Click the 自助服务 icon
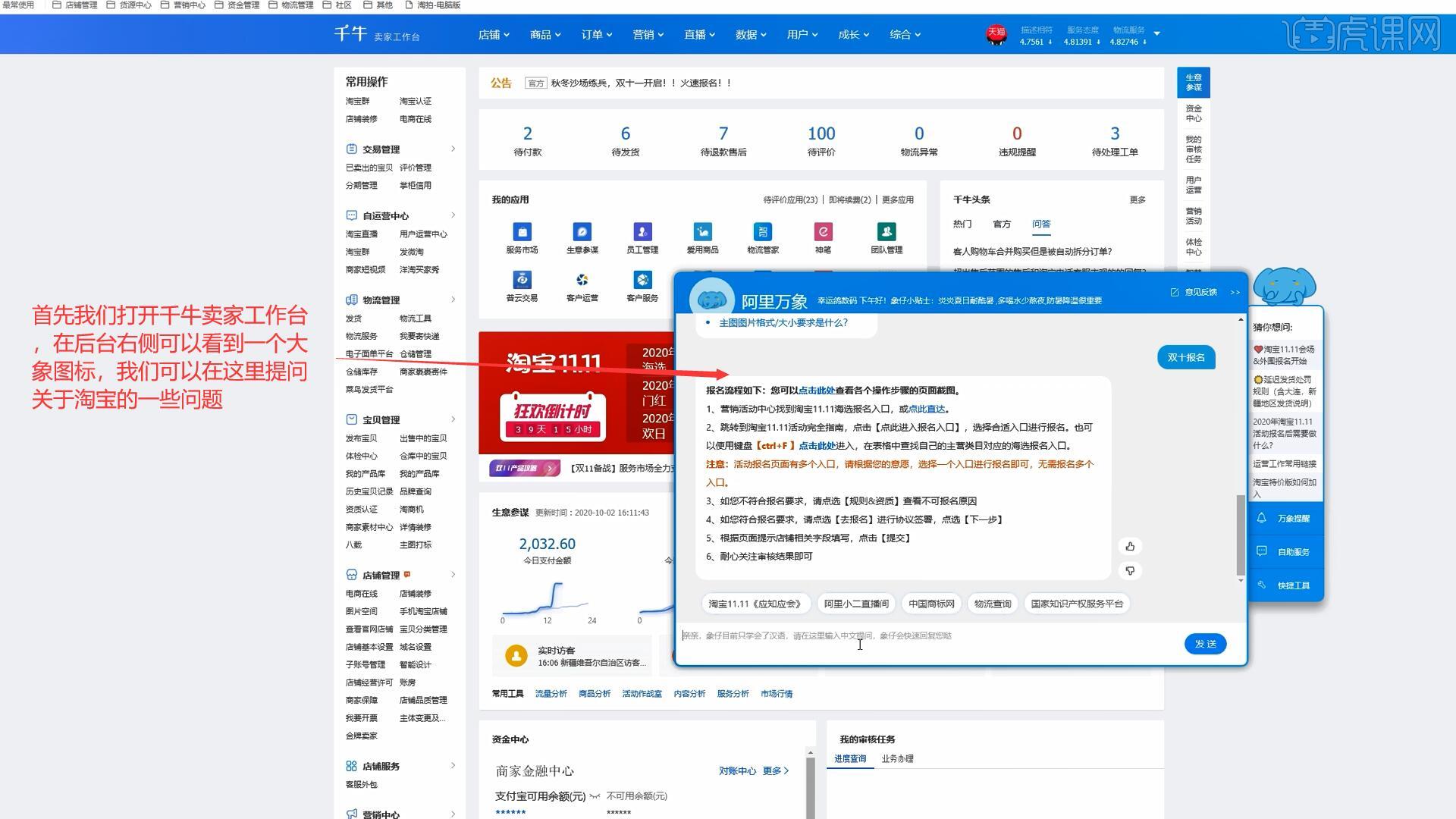1456x819 pixels. pos(1262,551)
